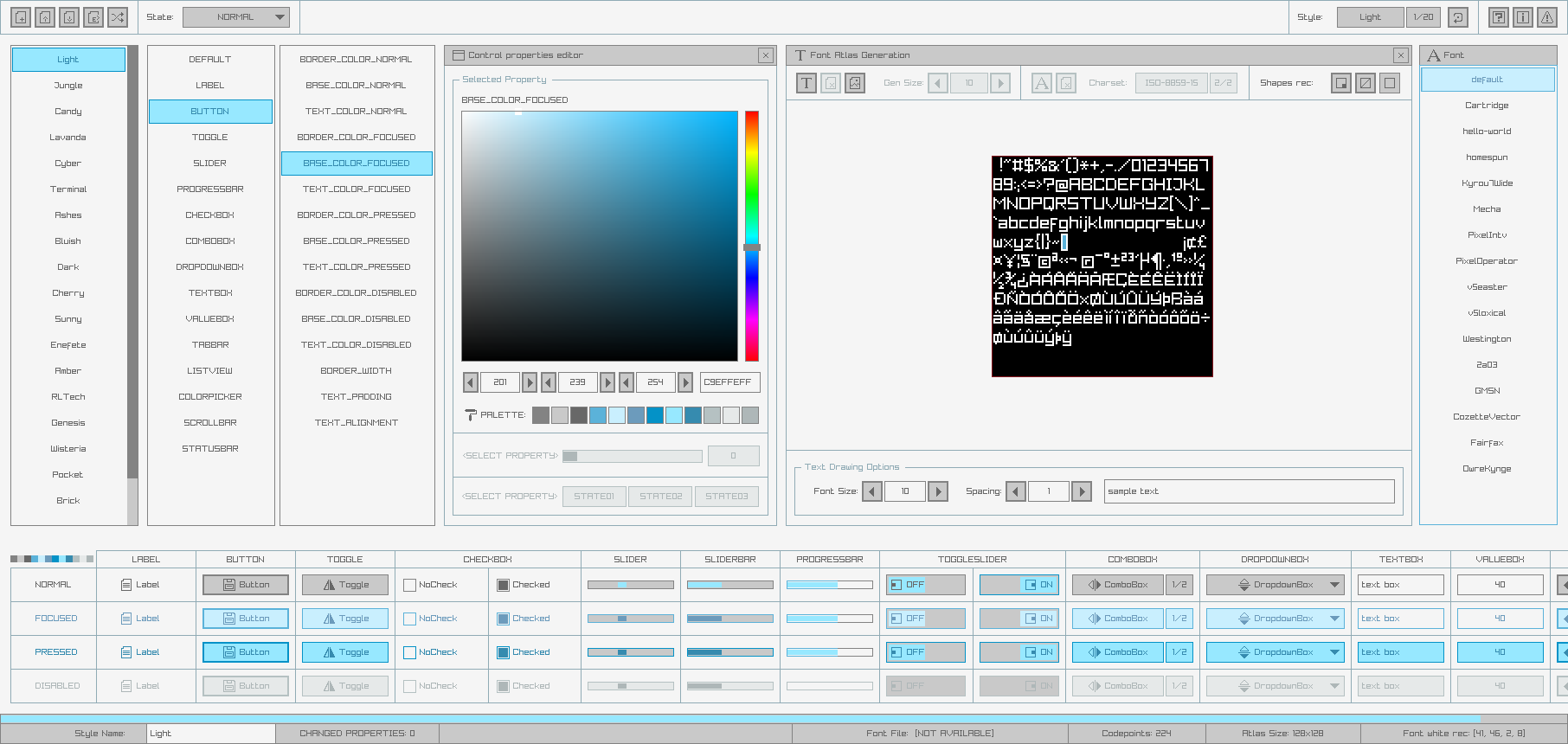This screenshot has height=744, width=1568.
Task: Select the empty-square shapes rec icon
Action: (1390, 83)
